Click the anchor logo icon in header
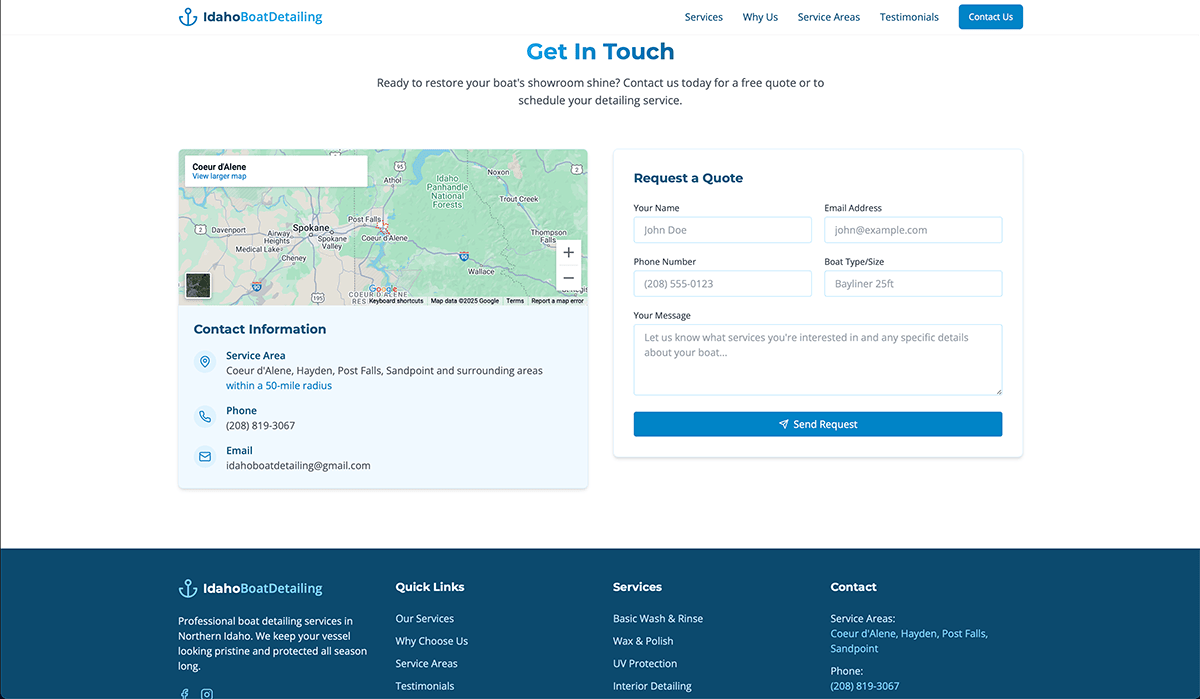1200x699 pixels. (x=188, y=17)
